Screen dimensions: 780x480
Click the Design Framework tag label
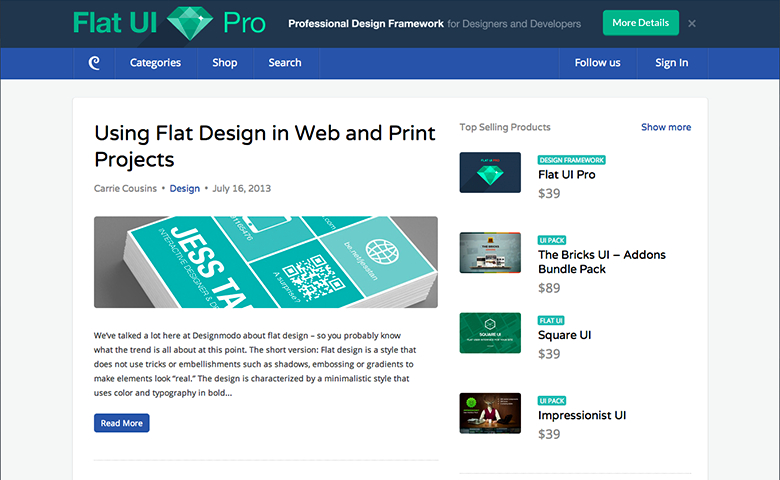(571, 160)
